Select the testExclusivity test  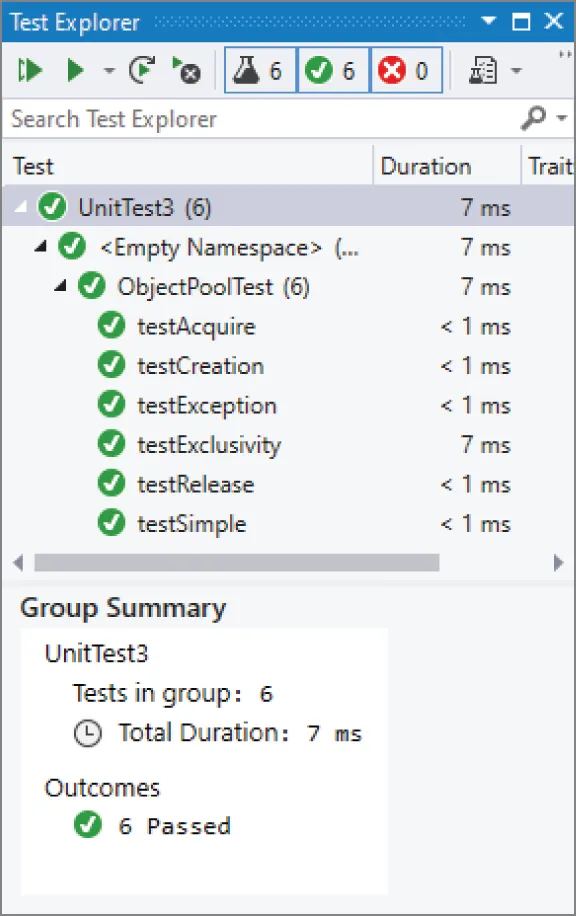pyautogui.click(x=209, y=444)
